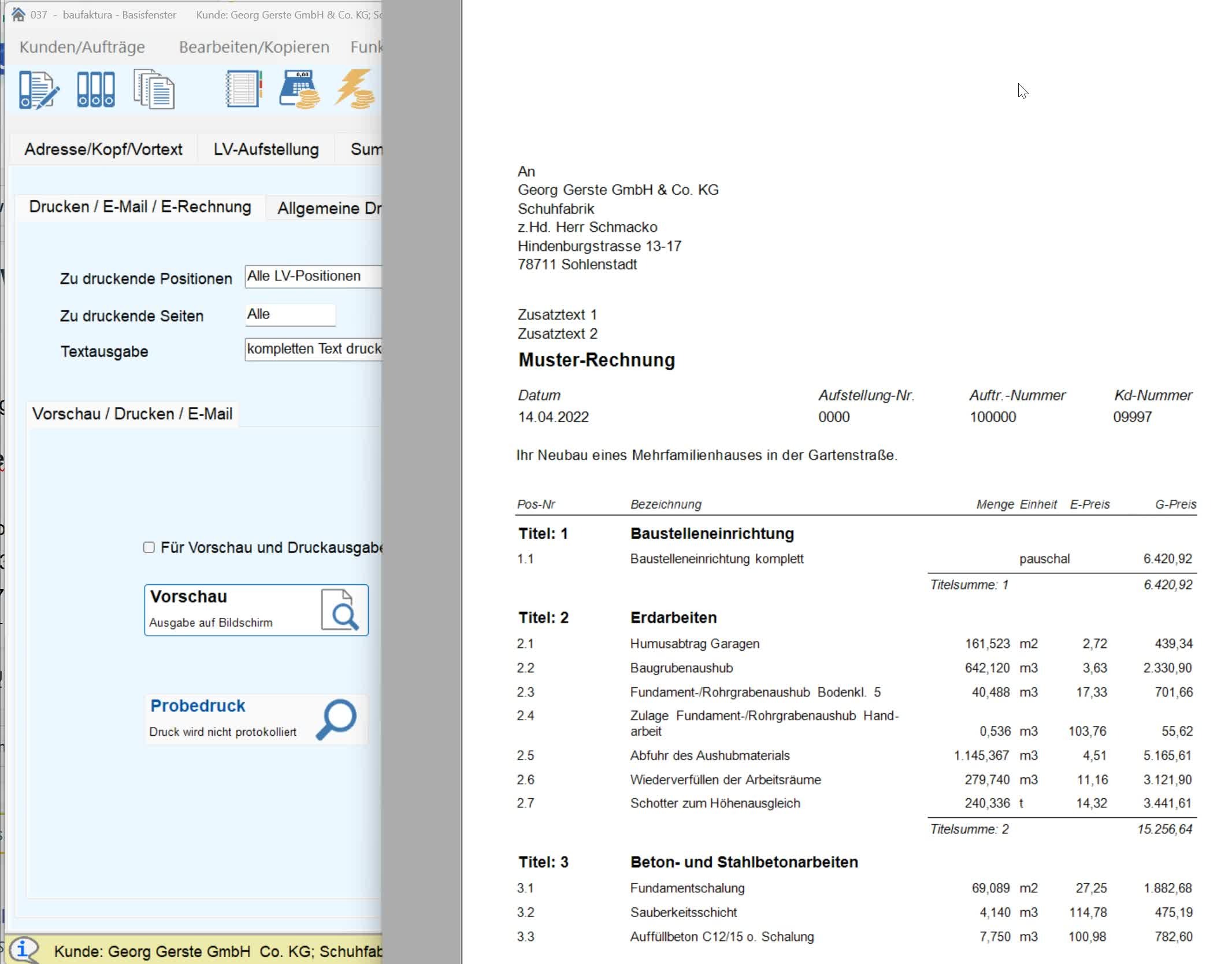Click lightning bolt with coins icon
The image size is (1232, 964).
355,90
